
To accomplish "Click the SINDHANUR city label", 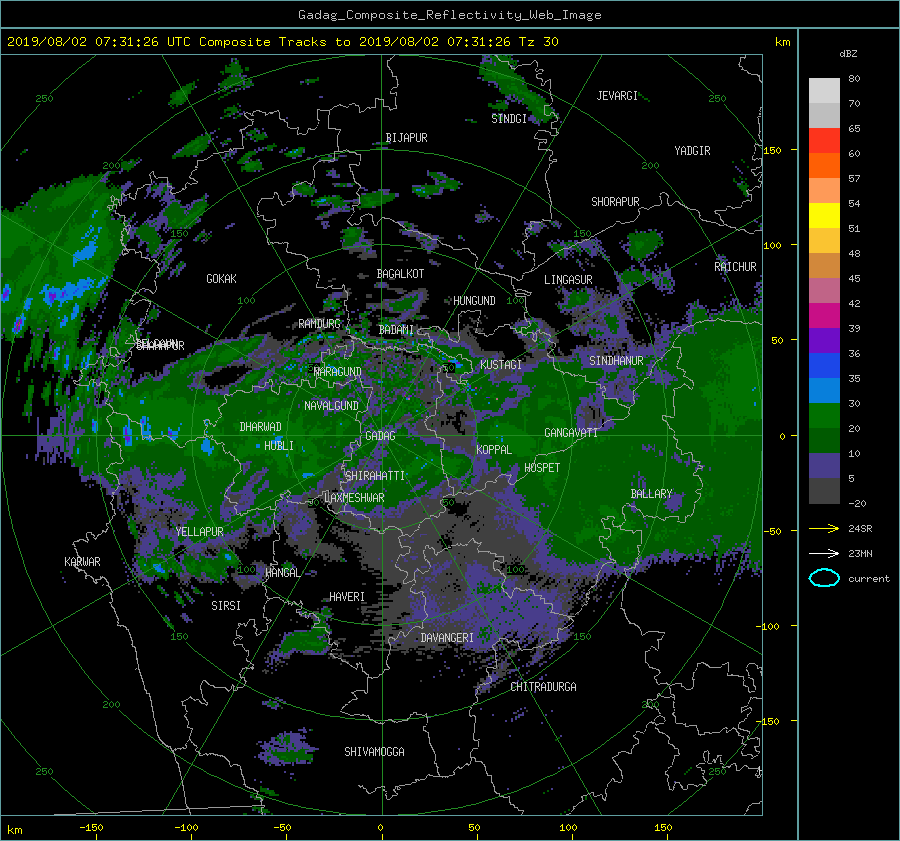I will [616, 361].
